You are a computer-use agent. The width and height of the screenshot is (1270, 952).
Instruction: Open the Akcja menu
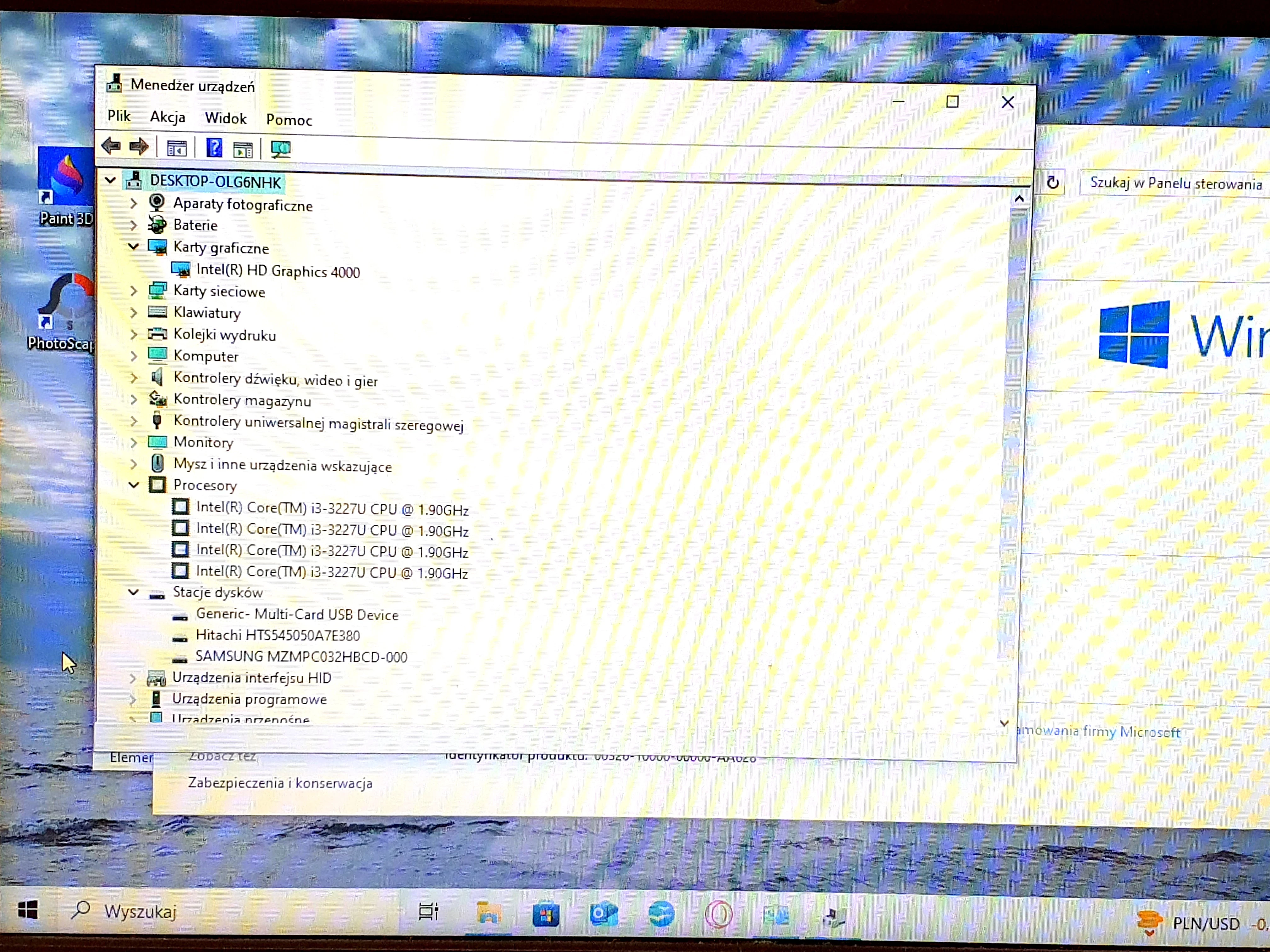click(168, 118)
